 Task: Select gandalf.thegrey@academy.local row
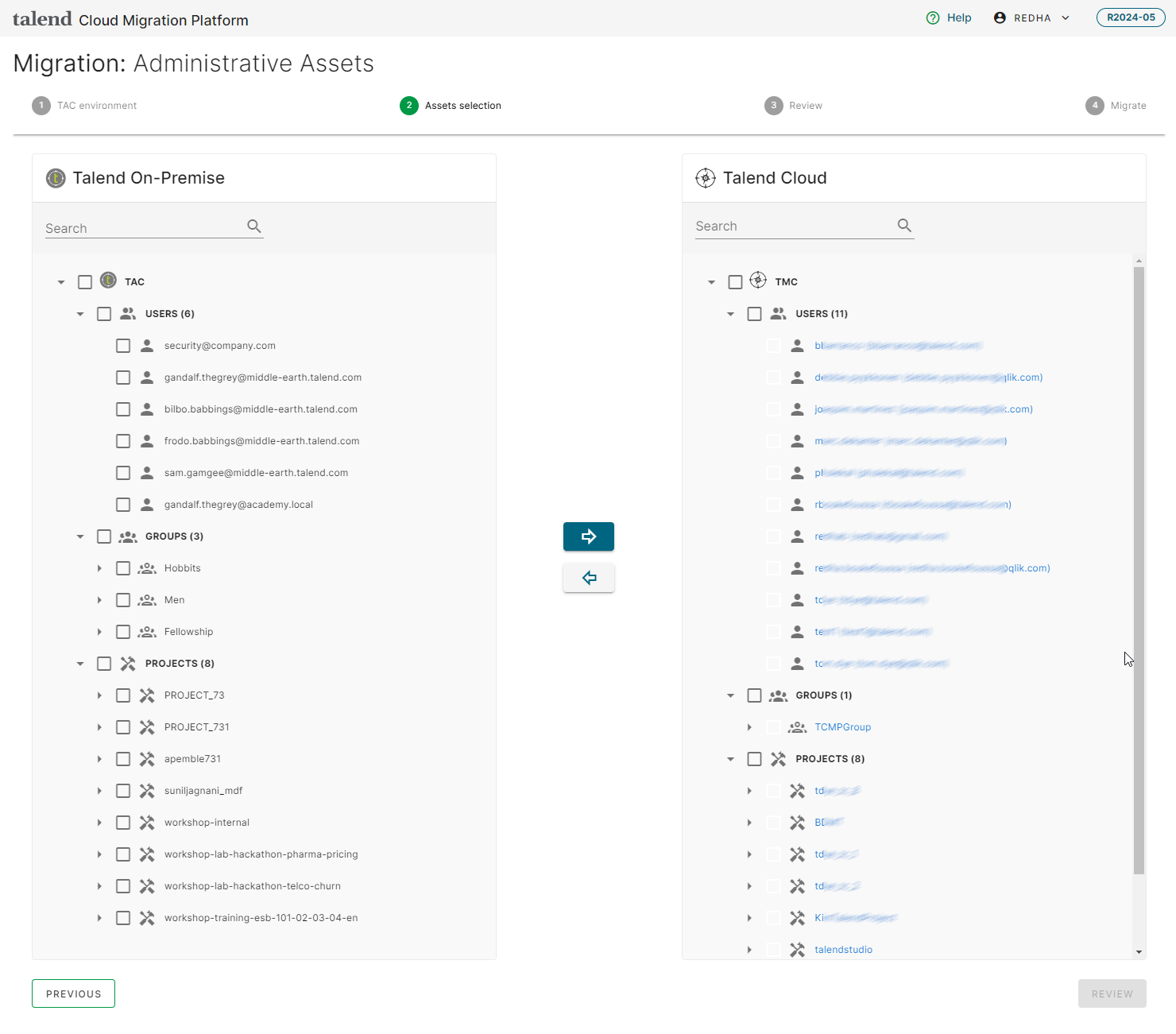[x=238, y=505]
